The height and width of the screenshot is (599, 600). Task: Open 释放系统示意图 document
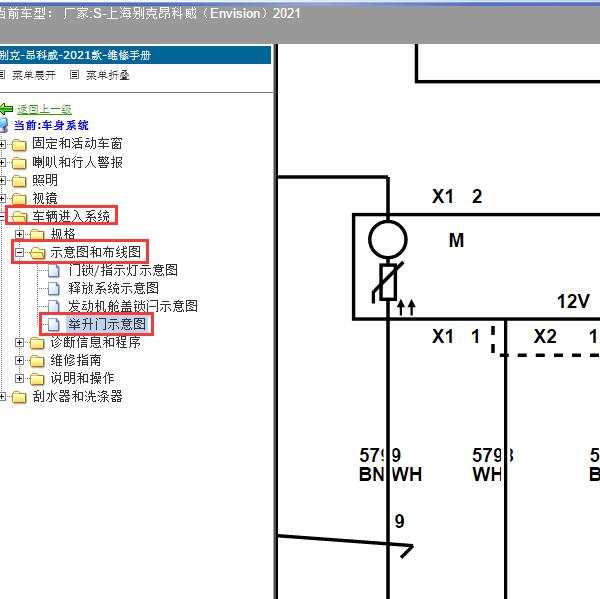point(114,288)
